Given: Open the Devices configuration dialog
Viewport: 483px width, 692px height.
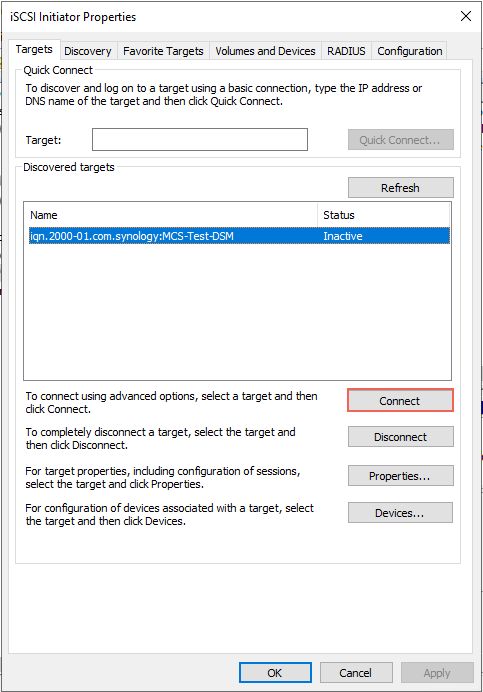Looking at the screenshot, I should pyautogui.click(x=400, y=513).
